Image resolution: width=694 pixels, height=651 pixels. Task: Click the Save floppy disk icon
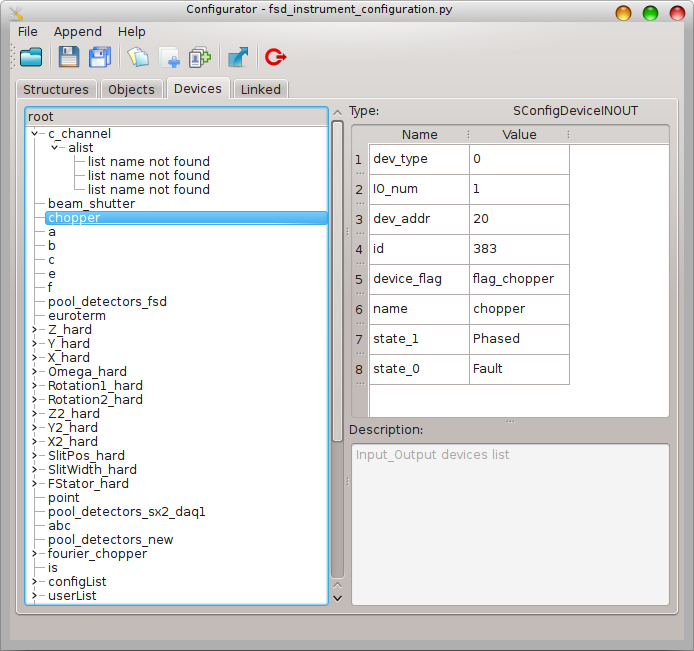coord(68,57)
